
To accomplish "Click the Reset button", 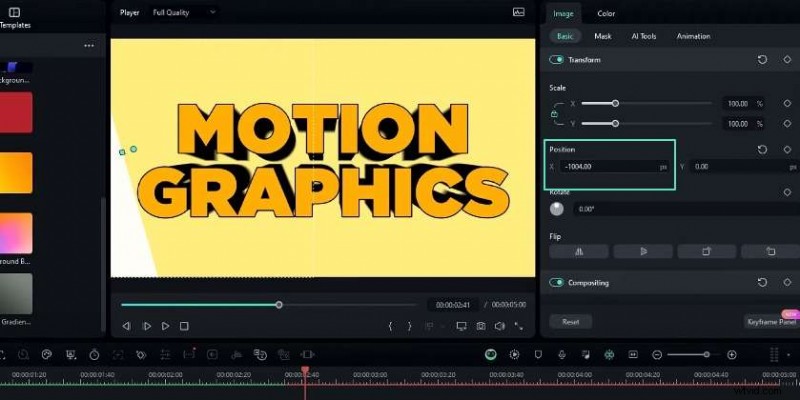I will (571, 322).
